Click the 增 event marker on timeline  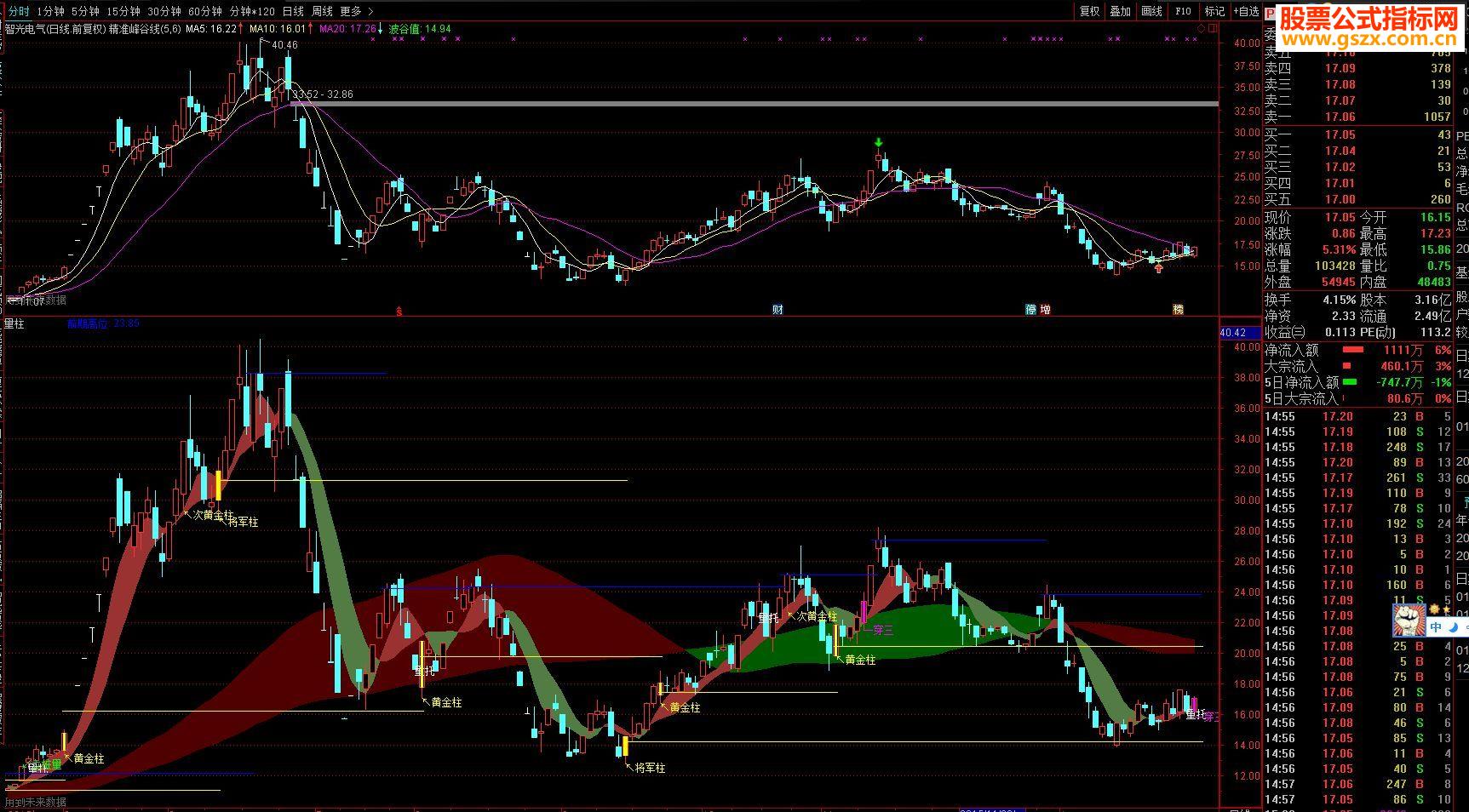[1046, 310]
